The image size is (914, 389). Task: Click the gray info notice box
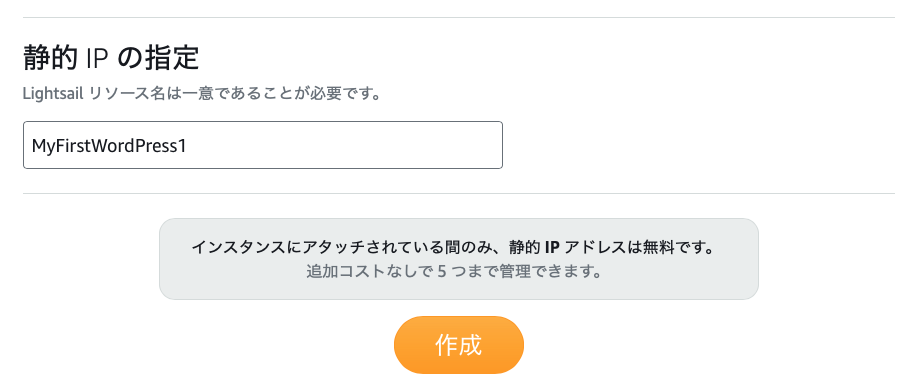[x=459, y=259]
